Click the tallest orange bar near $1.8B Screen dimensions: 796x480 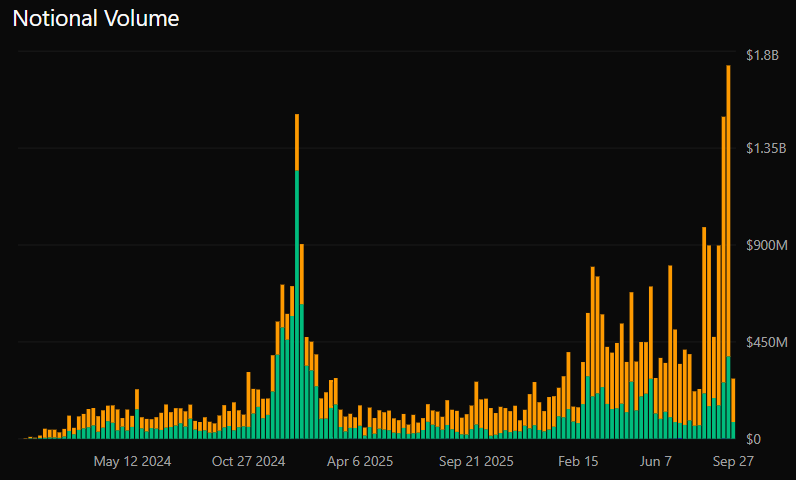pos(728,211)
